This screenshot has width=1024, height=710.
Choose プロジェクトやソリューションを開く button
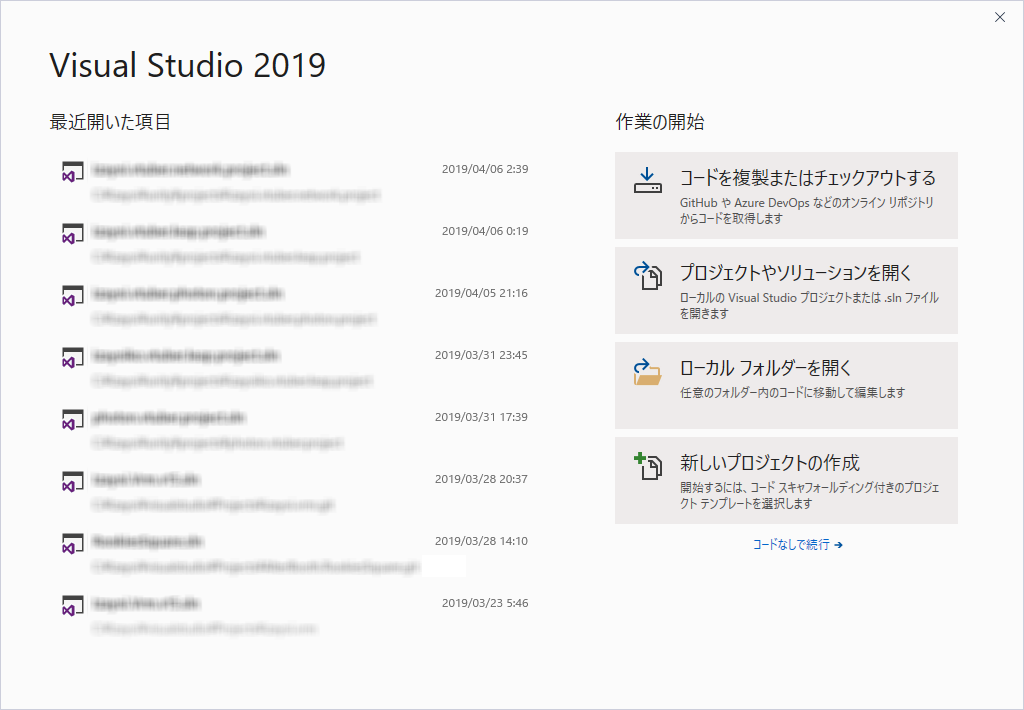tap(786, 291)
